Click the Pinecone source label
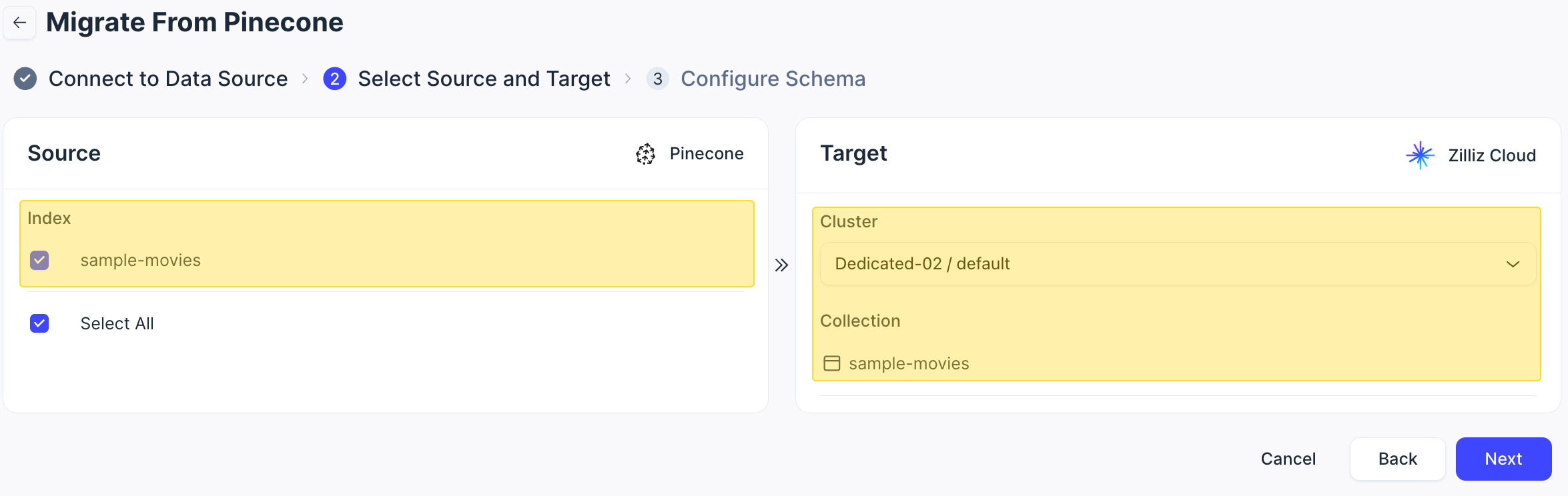This screenshot has height=496, width=1568. coord(707,153)
